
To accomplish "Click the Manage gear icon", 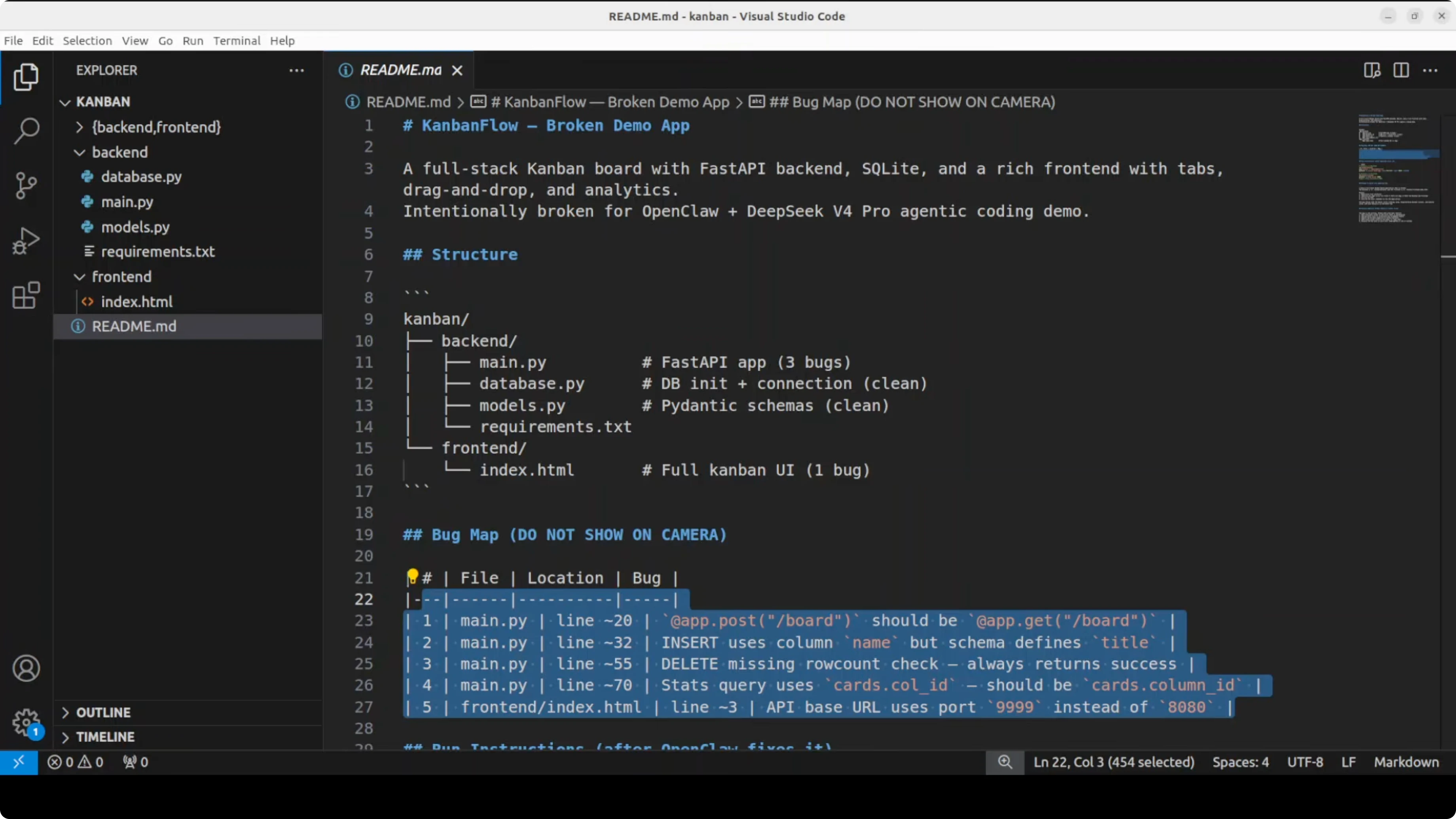I will coord(26,722).
